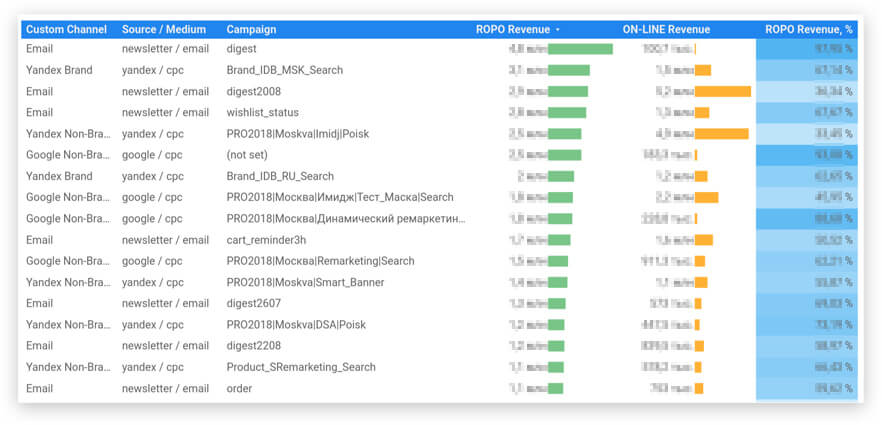Click orange ON-LINE bar in Imidj|Poisk row

(x=722, y=134)
